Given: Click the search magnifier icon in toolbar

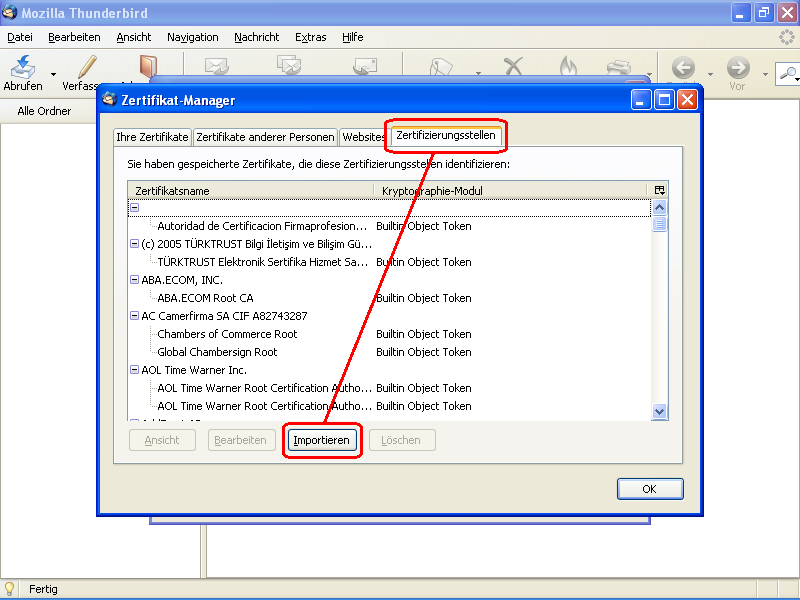Looking at the screenshot, I should pos(789,73).
